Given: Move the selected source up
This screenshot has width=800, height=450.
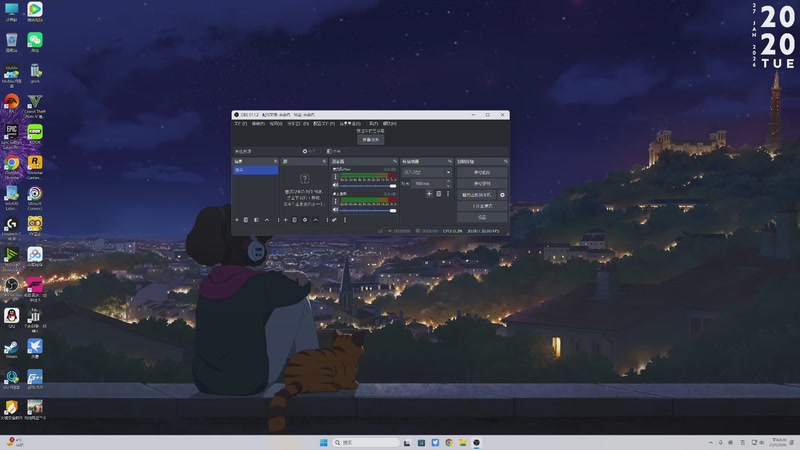Looking at the screenshot, I should pyautogui.click(x=316, y=220).
